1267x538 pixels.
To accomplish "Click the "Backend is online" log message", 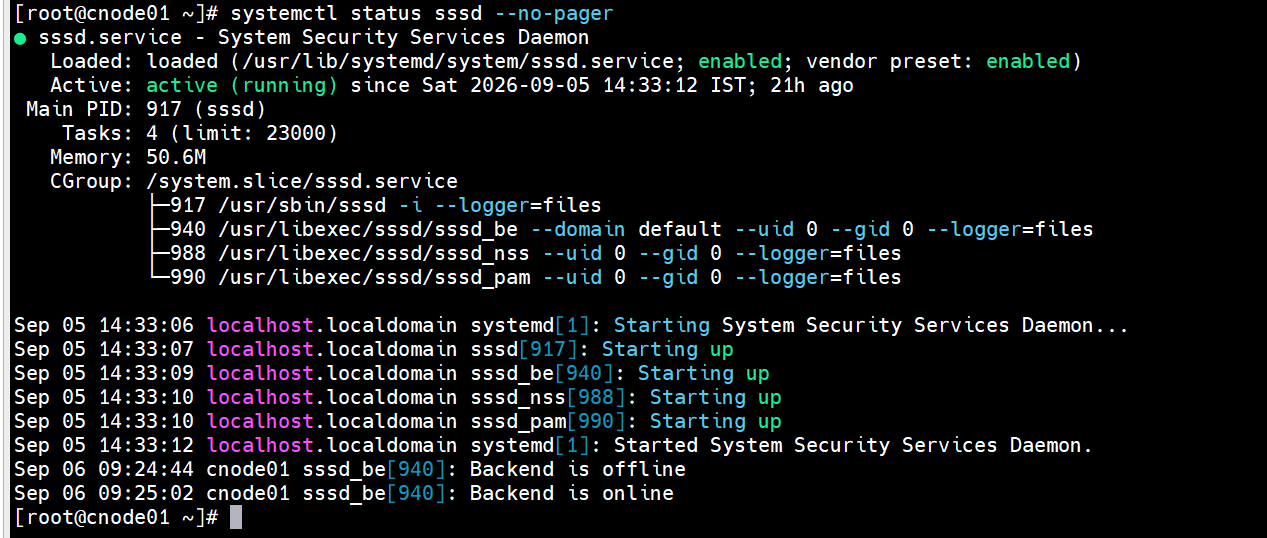I will click(572, 493).
